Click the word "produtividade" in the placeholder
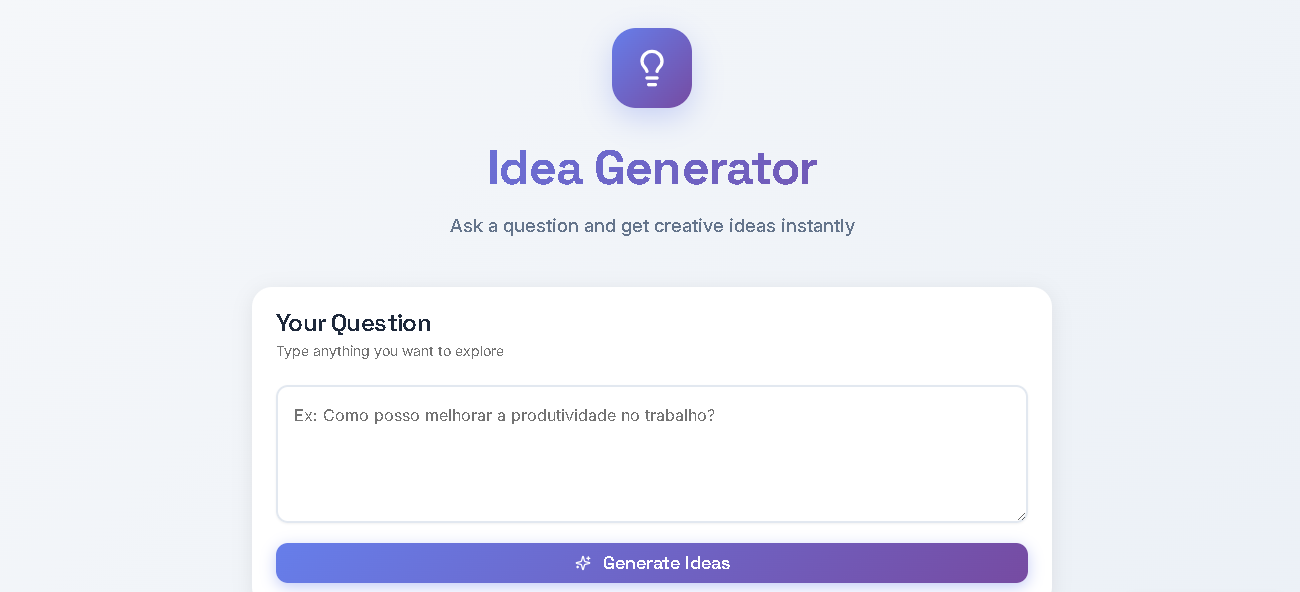 563,415
